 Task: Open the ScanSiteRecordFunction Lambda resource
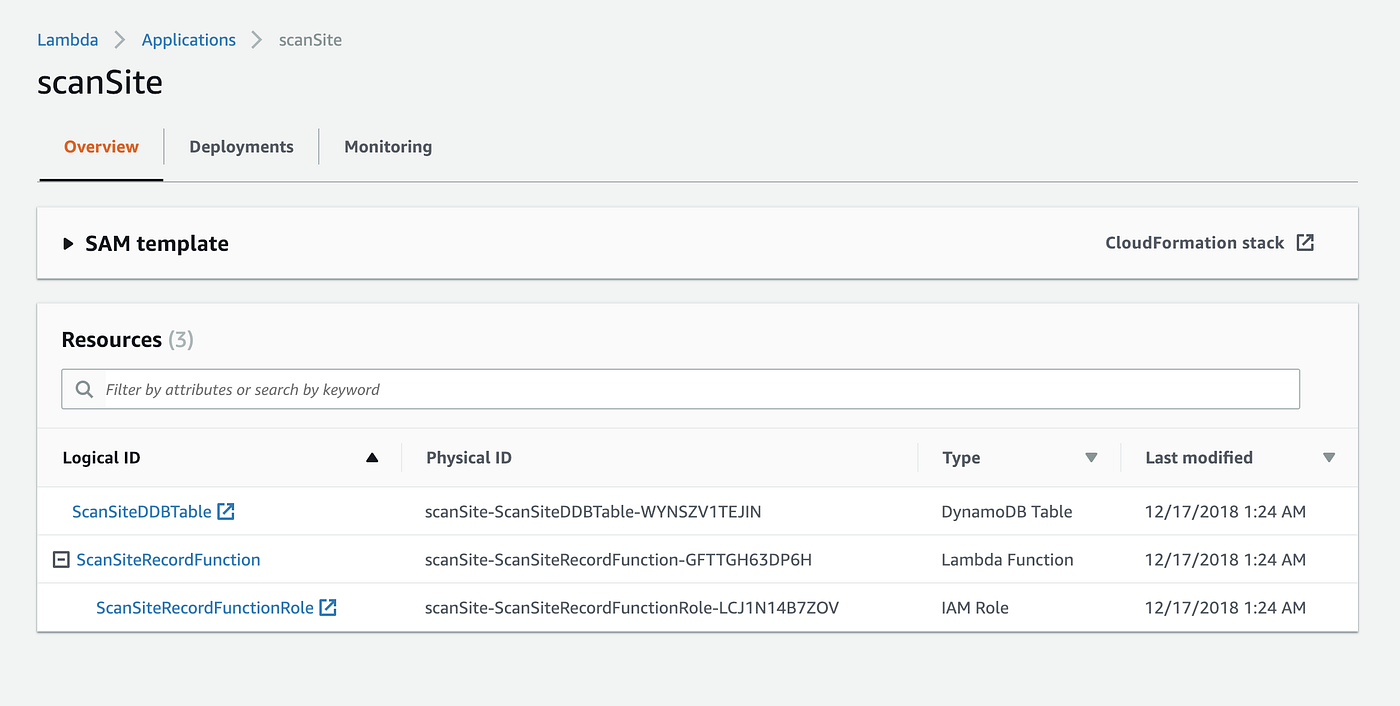(167, 559)
